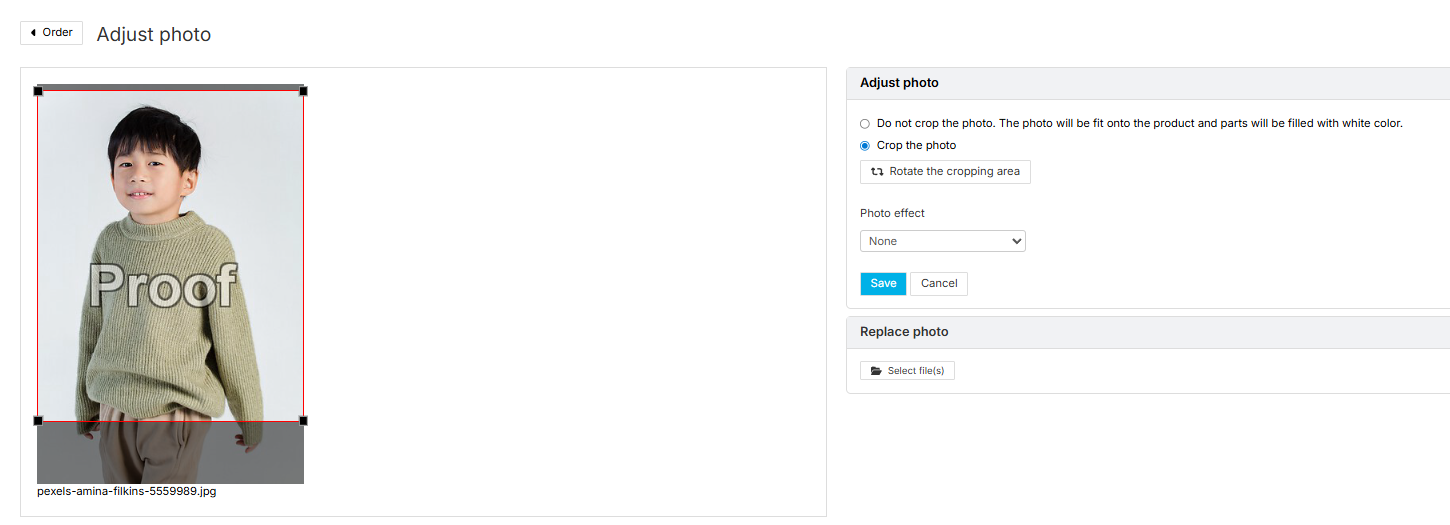
Task: Click the back arrow icon beside Order
Action: [x=33, y=33]
